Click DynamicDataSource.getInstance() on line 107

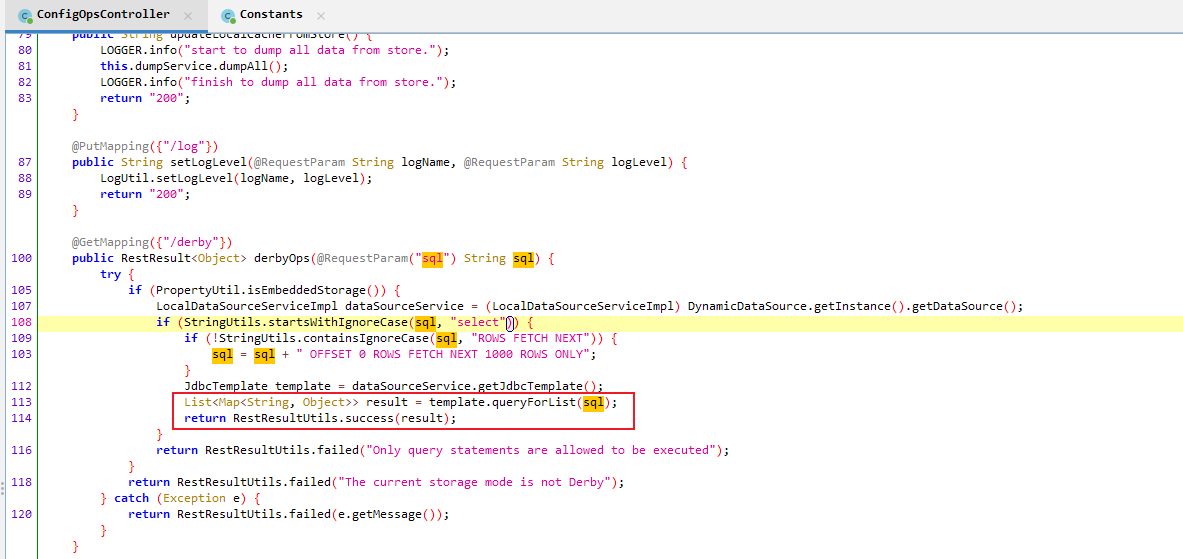point(795,306)
